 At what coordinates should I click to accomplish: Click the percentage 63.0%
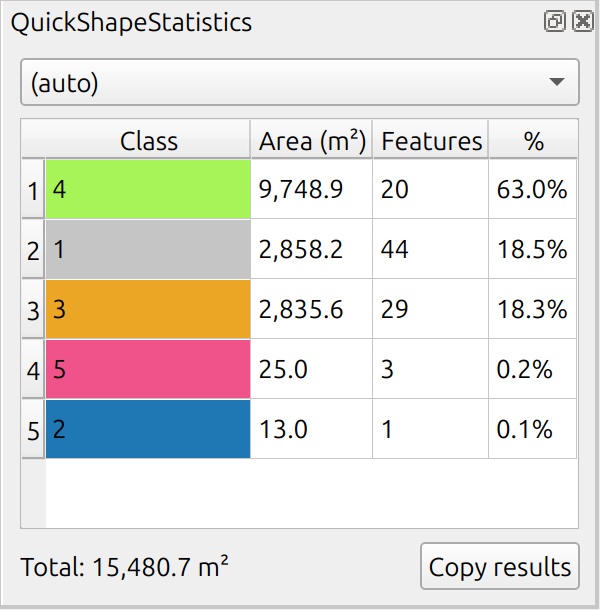533,189
